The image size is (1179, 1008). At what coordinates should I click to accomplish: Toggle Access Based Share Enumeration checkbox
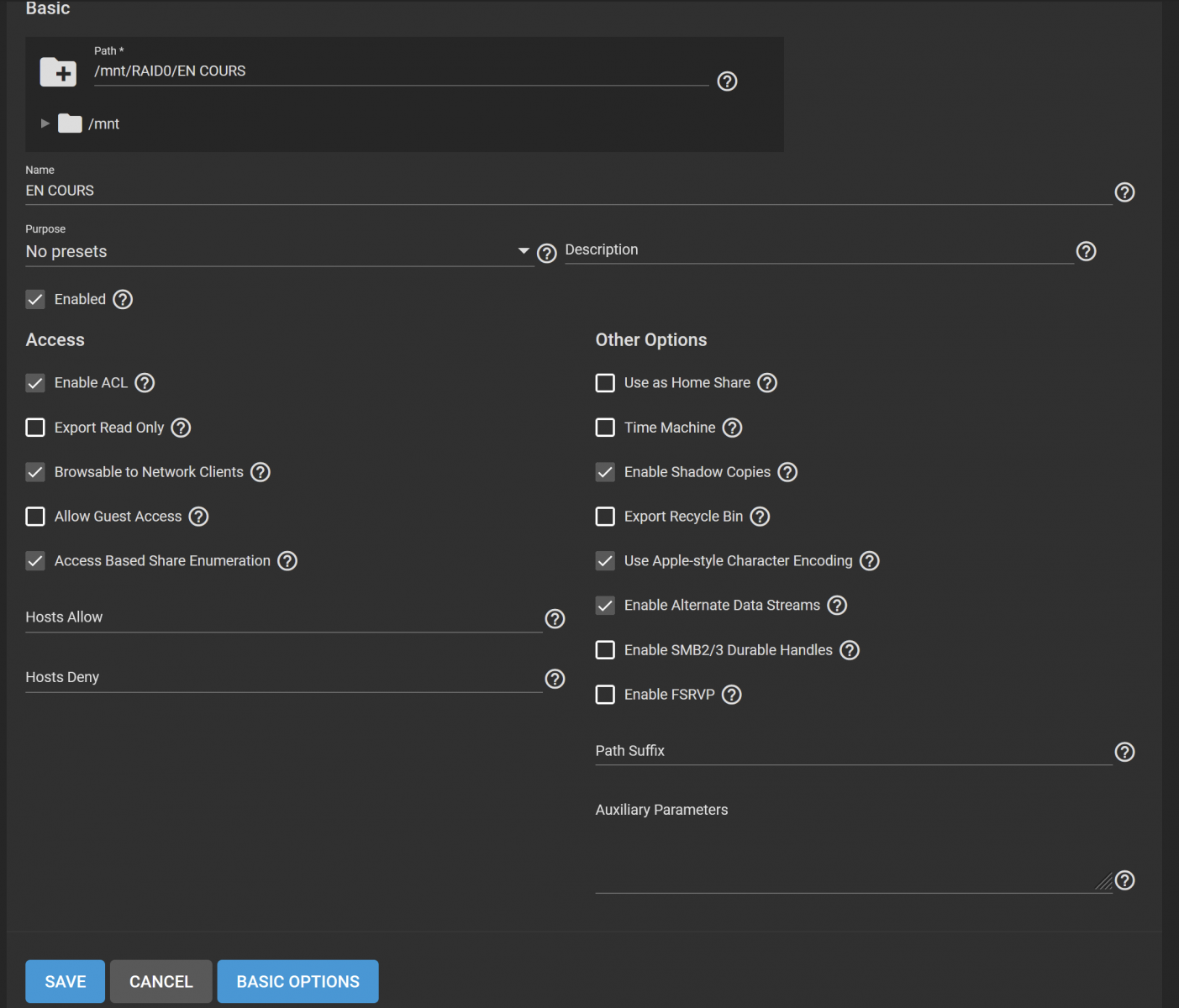coord(35,561)
